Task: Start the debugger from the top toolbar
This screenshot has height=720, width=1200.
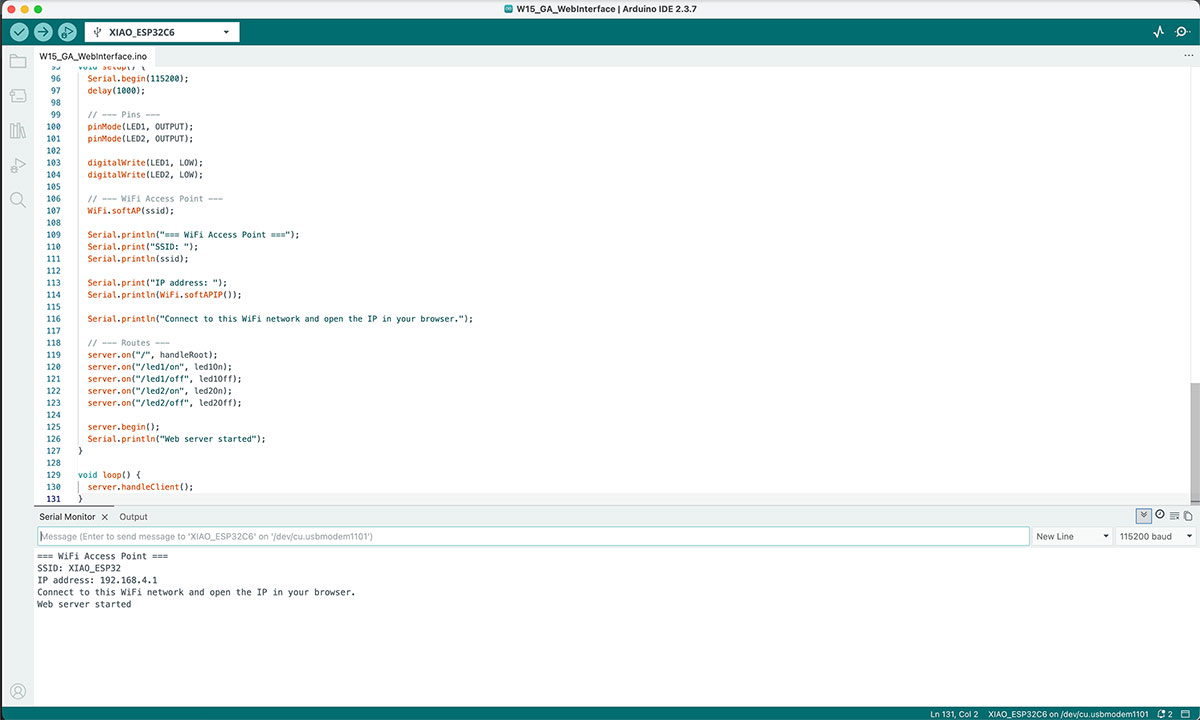Action: click(67, 32)
